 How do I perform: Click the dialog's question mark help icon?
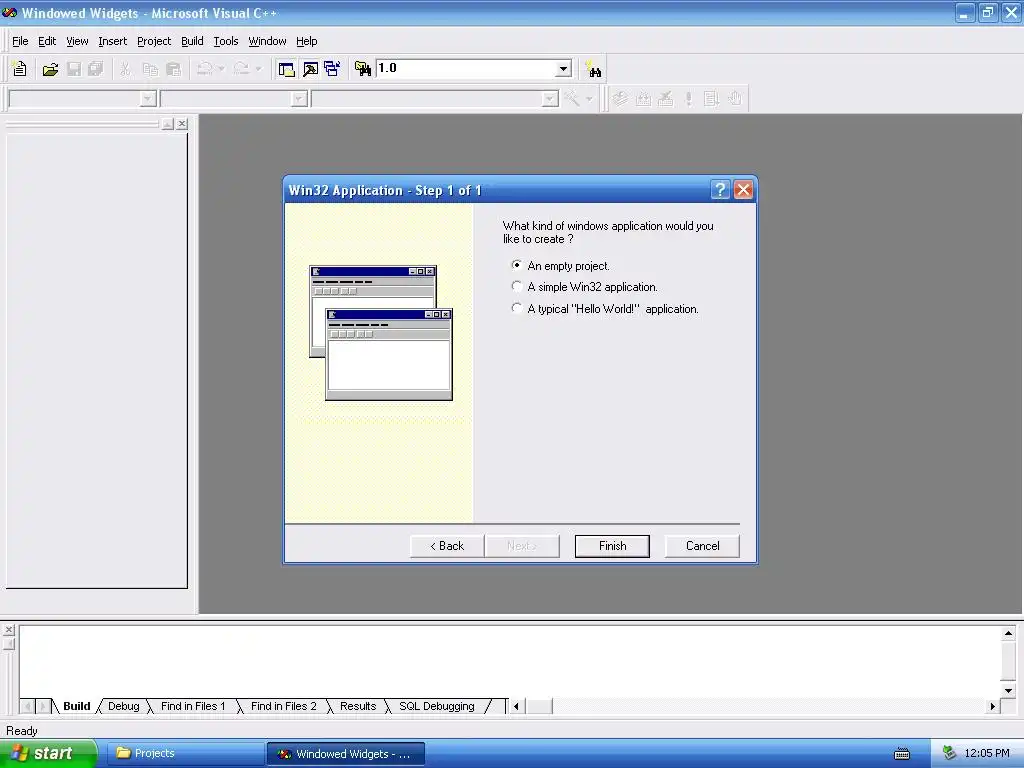tap(720, 190)
